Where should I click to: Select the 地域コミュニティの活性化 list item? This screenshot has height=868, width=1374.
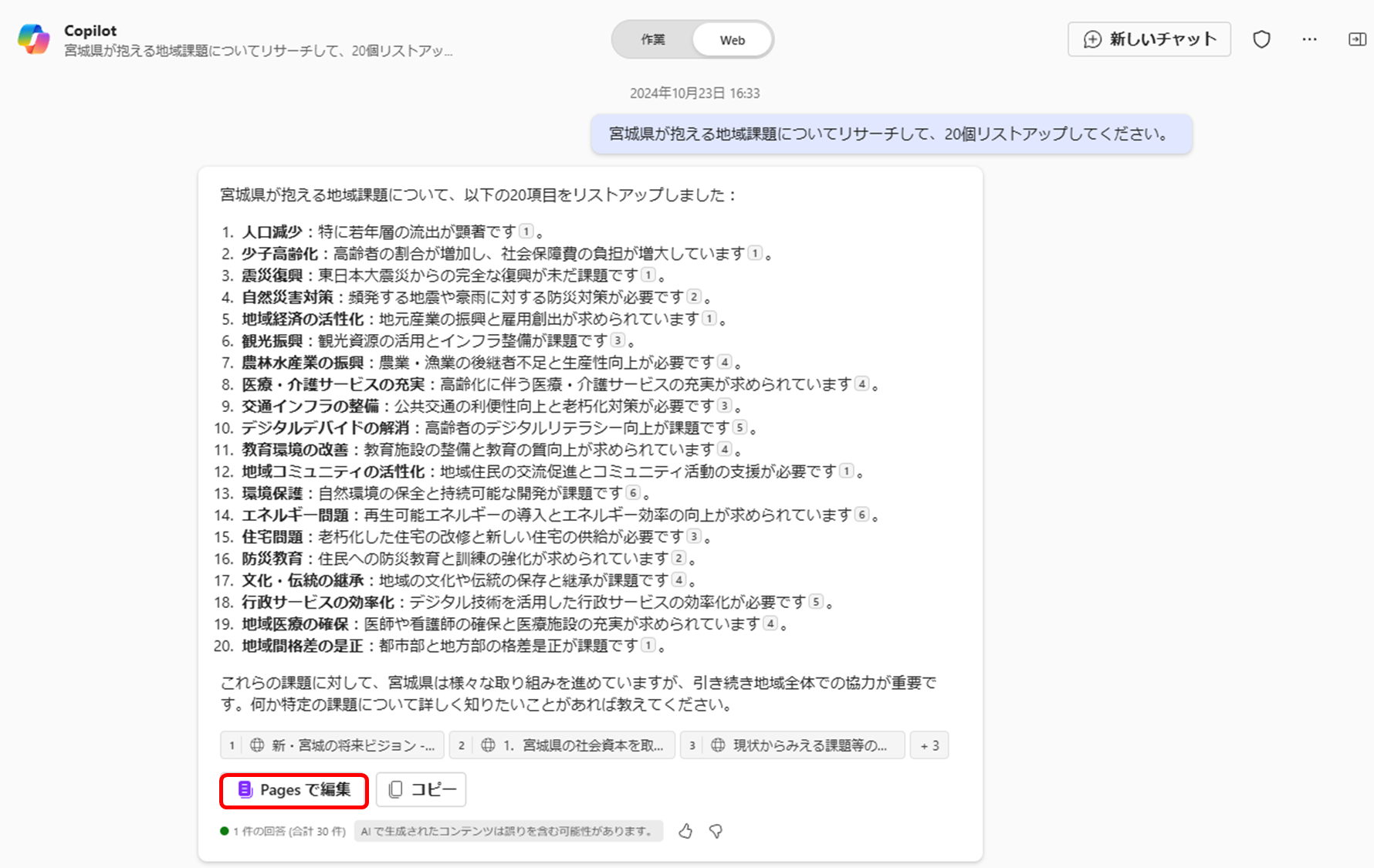[540, 471]
